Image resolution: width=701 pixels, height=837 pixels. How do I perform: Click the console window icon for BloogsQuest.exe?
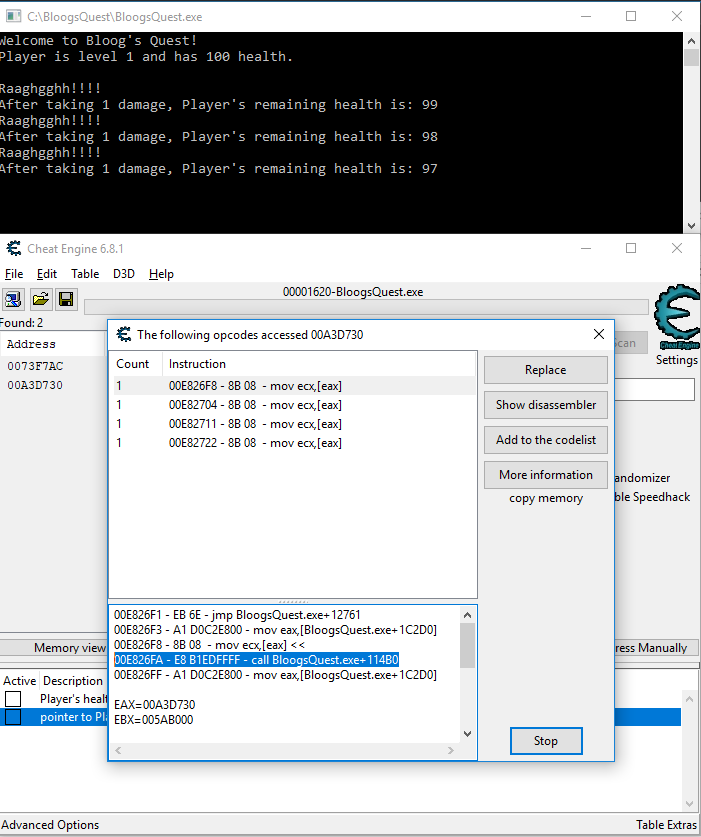pyautogui.click(x=13, y=17)
